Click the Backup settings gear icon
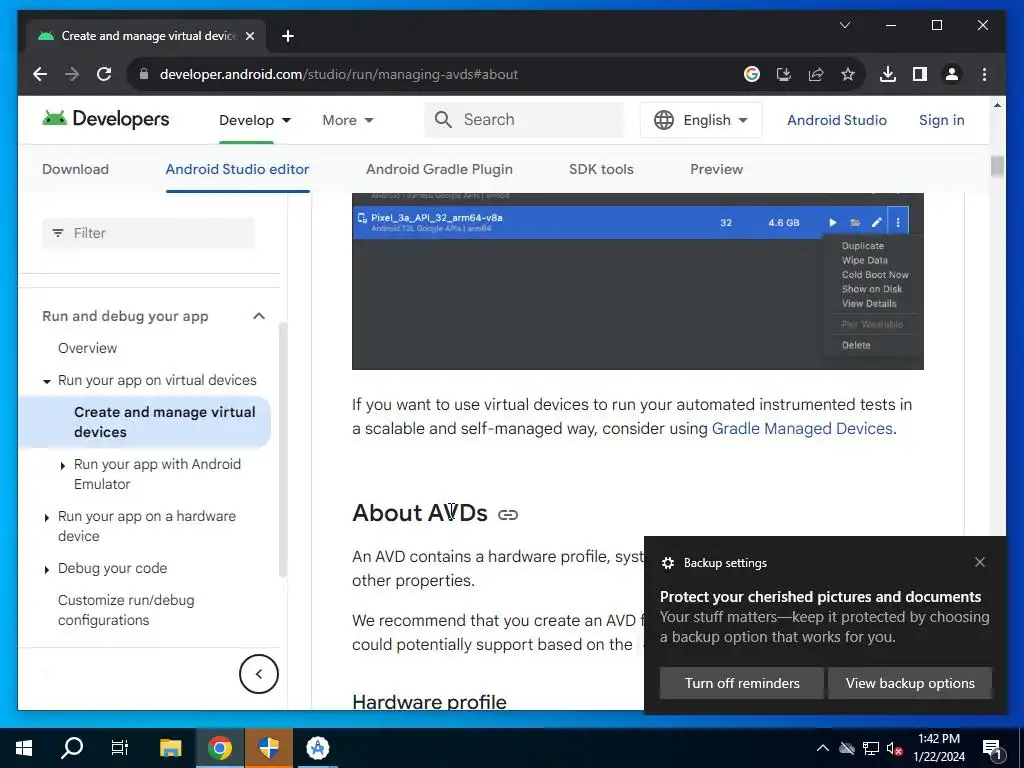The width and height of the screenshot is (1024, 768). pyautogui.click(x=667, y=563)
